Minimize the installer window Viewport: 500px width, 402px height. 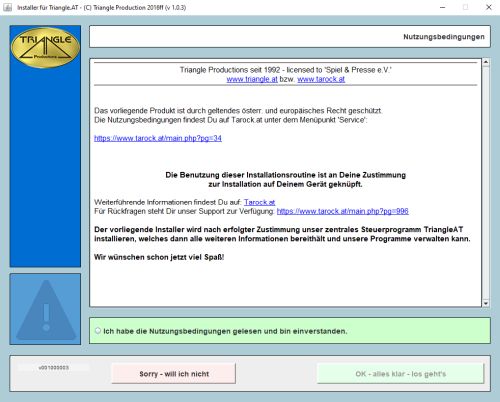point(443,7)
